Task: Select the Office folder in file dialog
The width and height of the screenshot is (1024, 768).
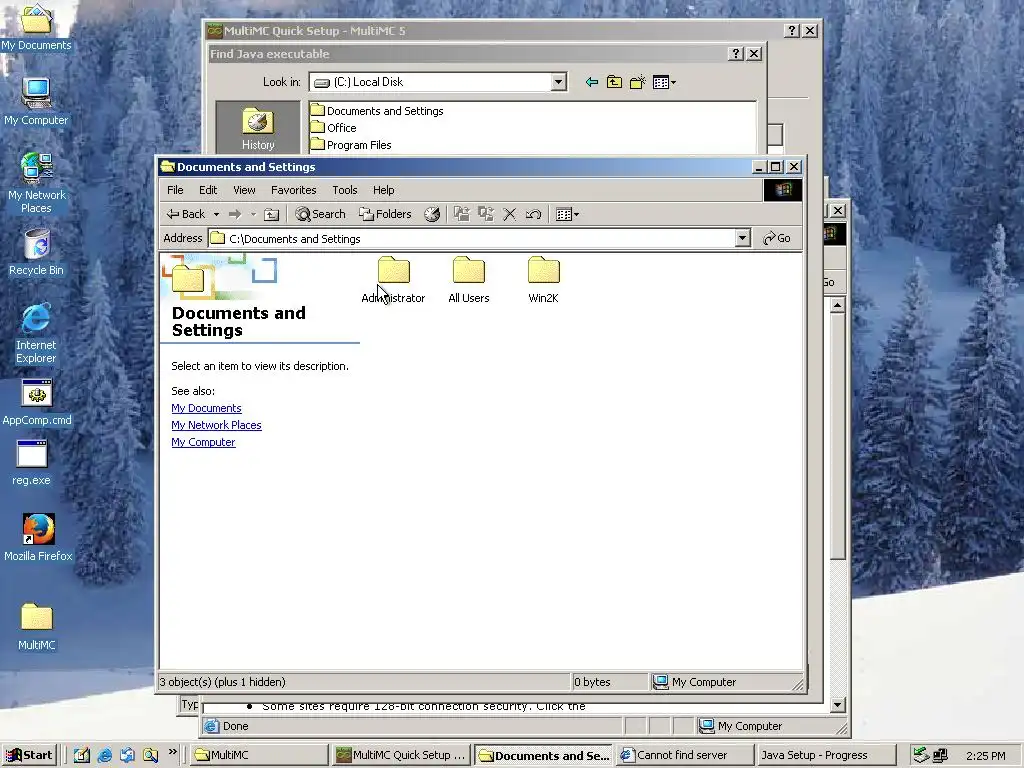Action: click(334, 128)
